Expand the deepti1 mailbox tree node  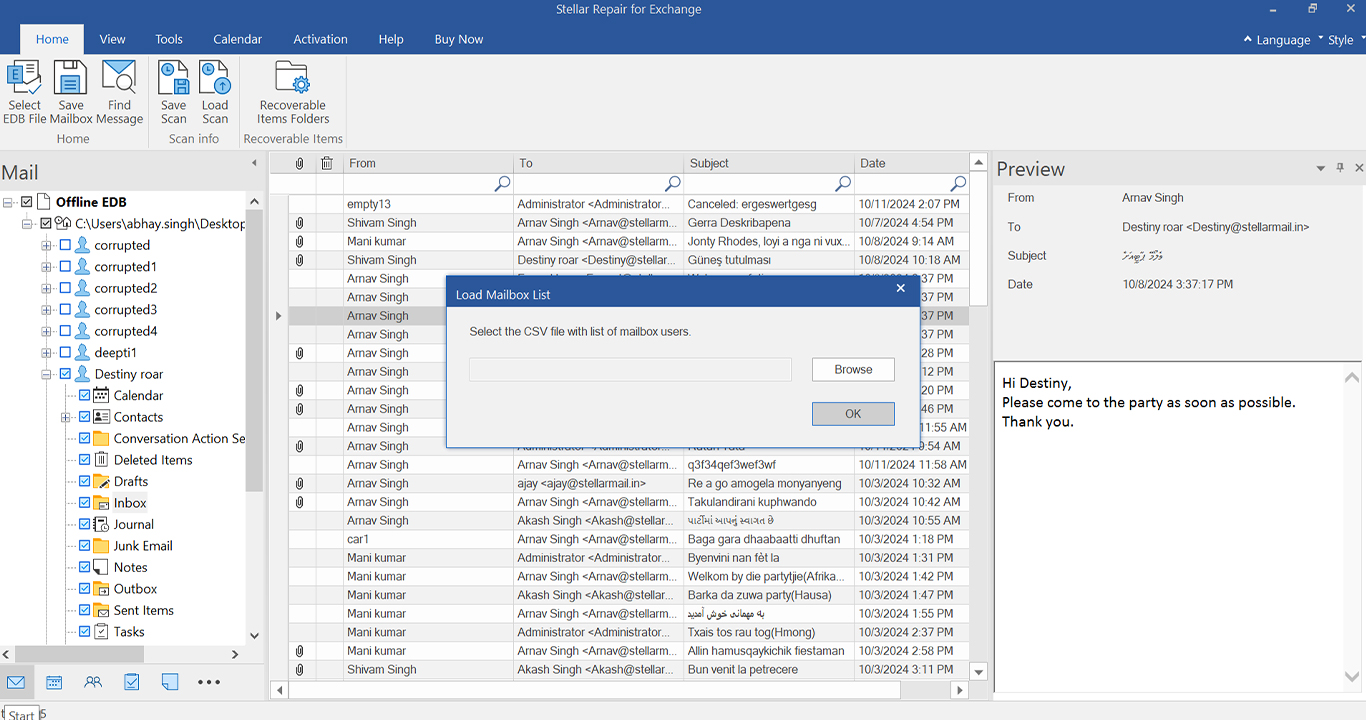(46, 353)
